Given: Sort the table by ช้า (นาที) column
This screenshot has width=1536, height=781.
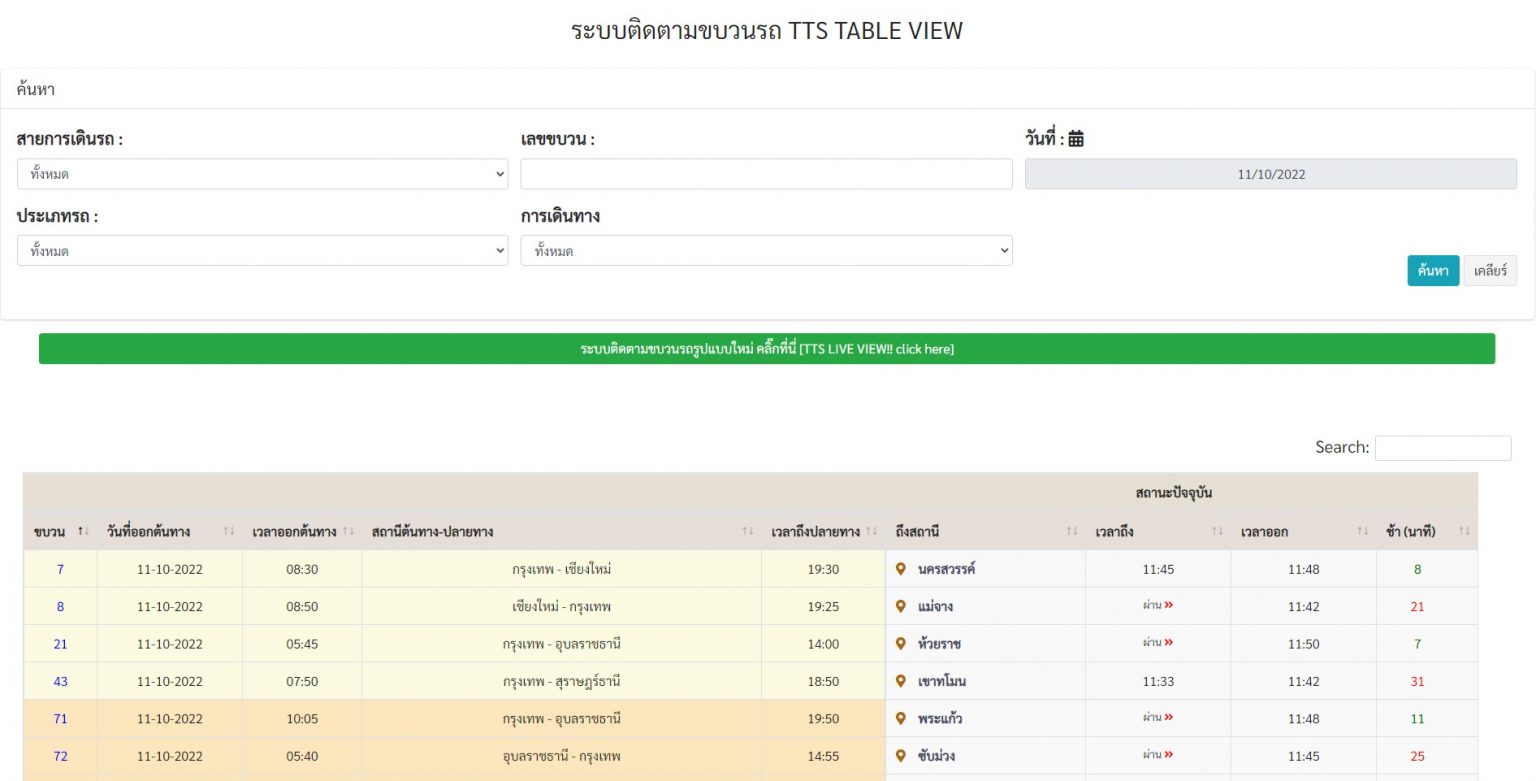Looking at the screenshot, I should coord(1466,531).
